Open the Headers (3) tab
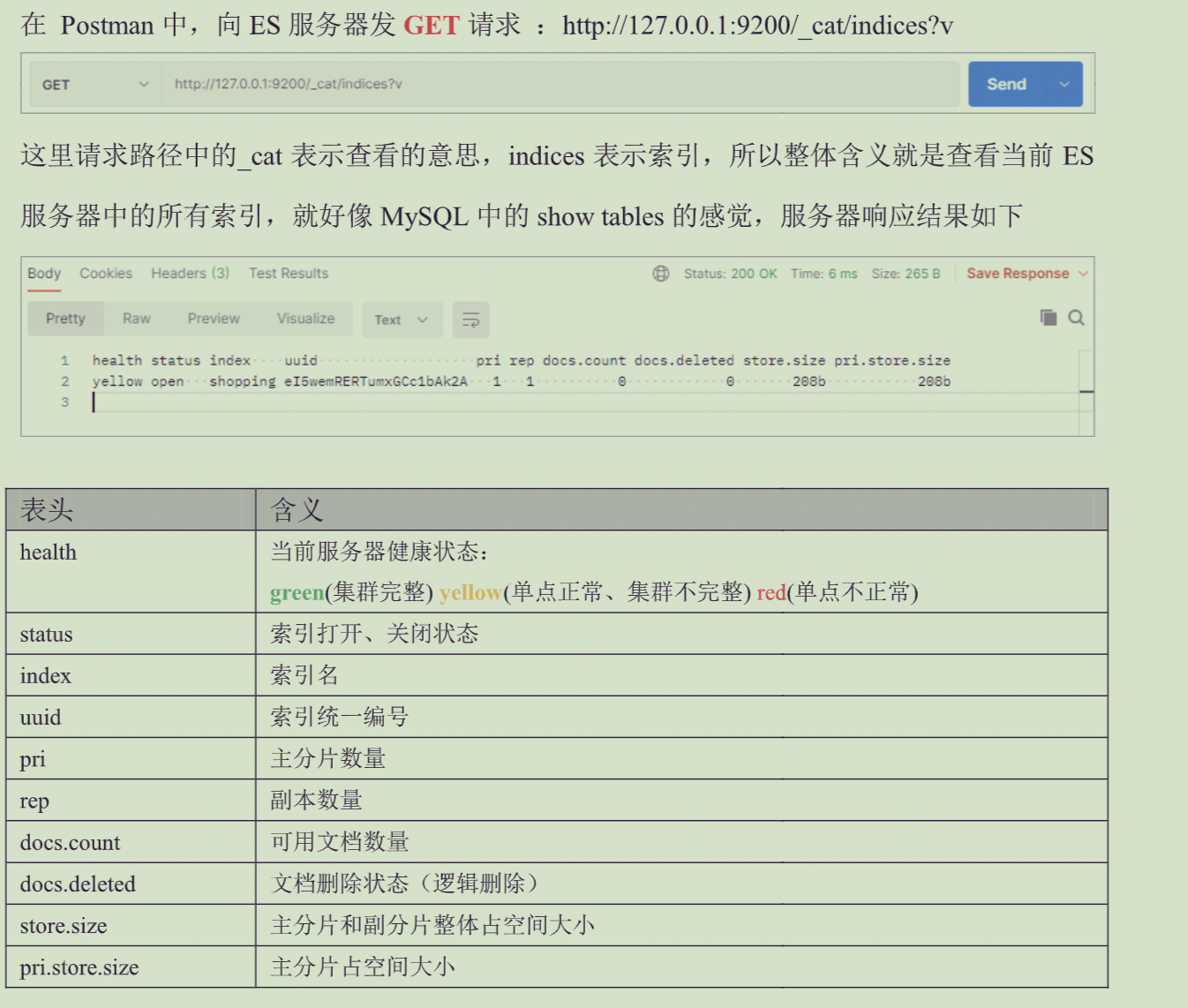Viewport: 1188px width, 1008px height. tap(190, 274)
